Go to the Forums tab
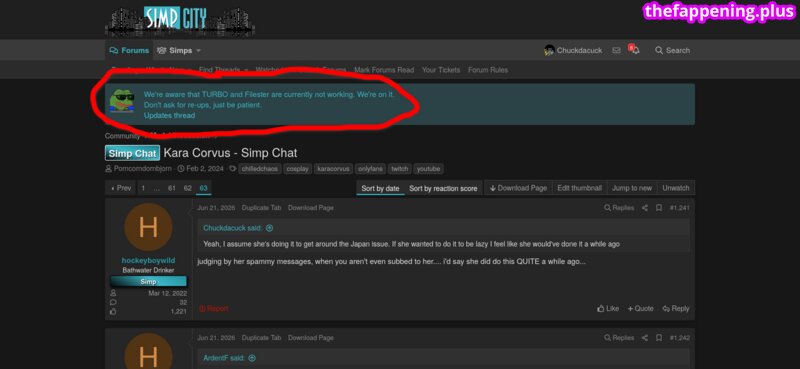Screen dimensions: 800x369 tap(129, 51)
